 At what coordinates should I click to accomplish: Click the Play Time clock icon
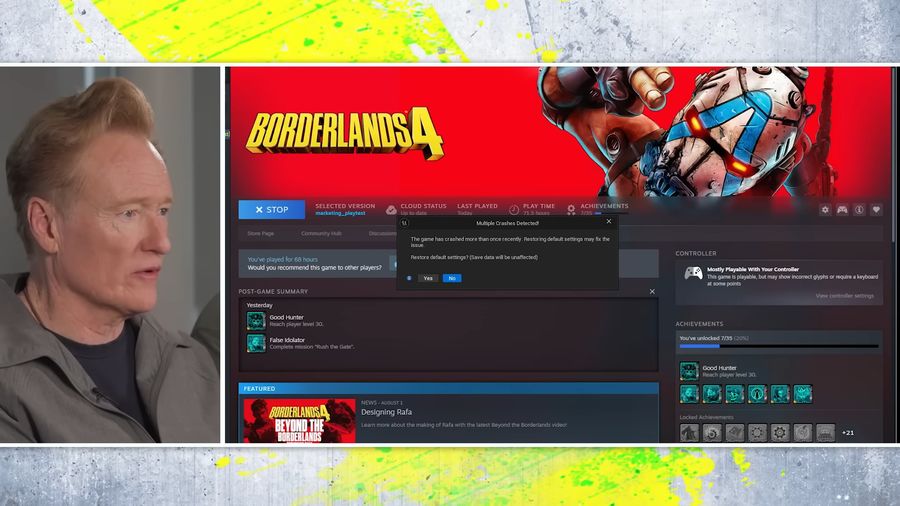514,209
